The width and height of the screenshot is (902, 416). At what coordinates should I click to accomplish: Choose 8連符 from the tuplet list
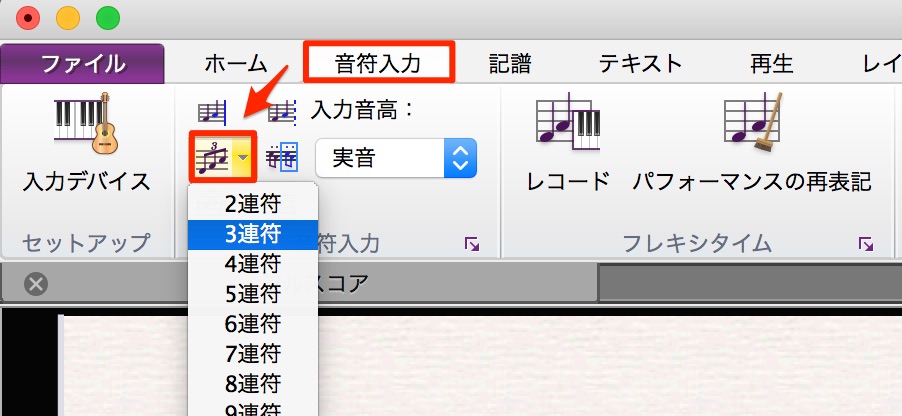tap(253, 384)
